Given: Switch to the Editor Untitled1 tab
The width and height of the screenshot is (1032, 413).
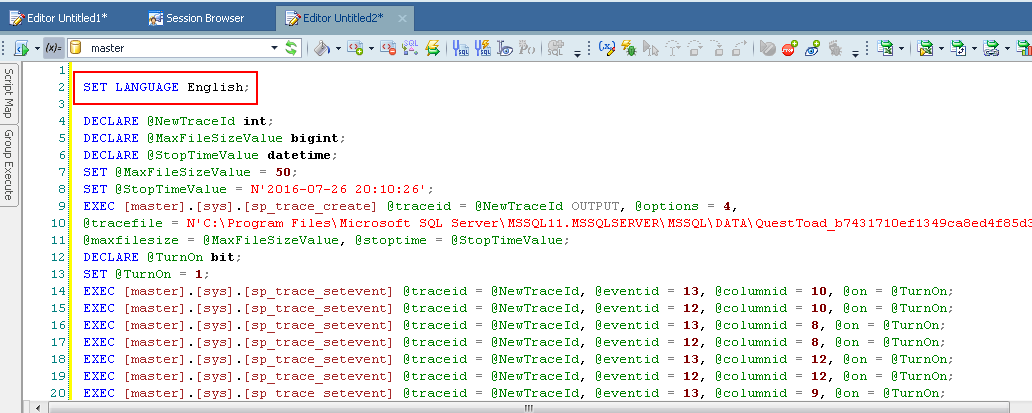Looking at the screenshot, I should [x=65, y=17].
